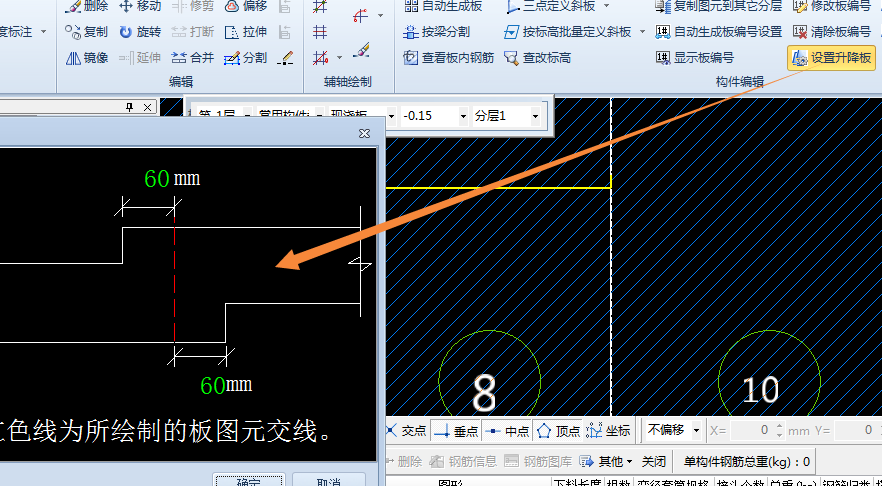Click 按梁分割 split by beam

[436, 32]
